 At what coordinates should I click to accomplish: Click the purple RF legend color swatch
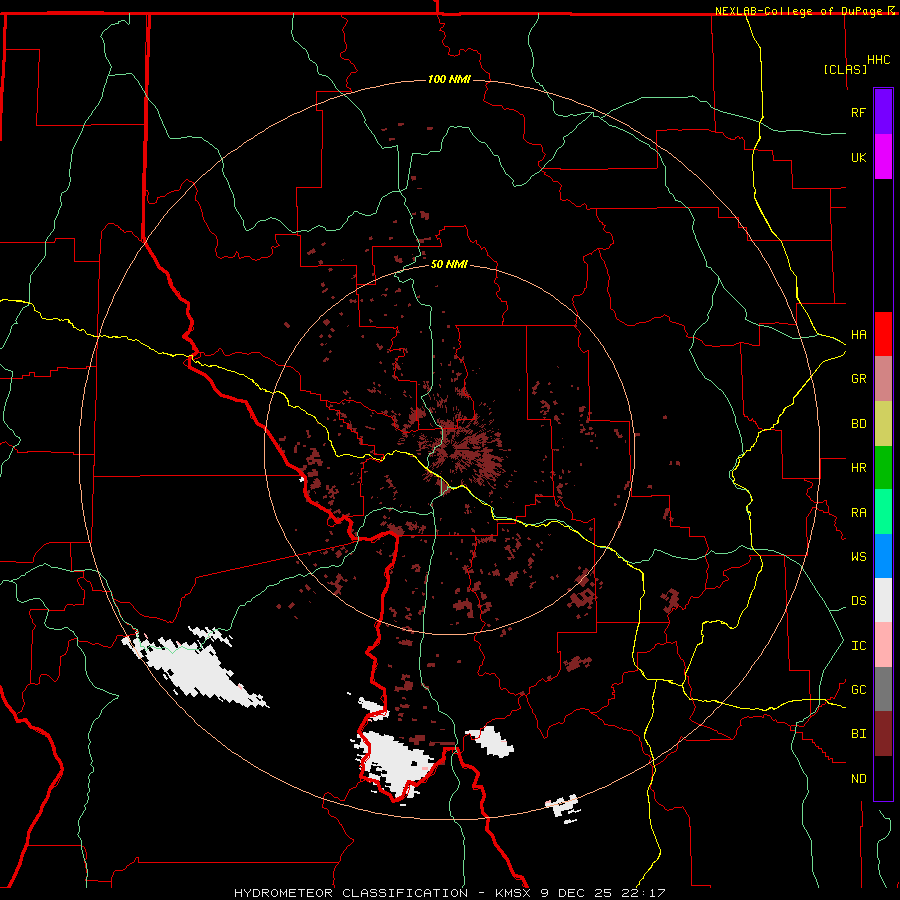coord(883,112)
